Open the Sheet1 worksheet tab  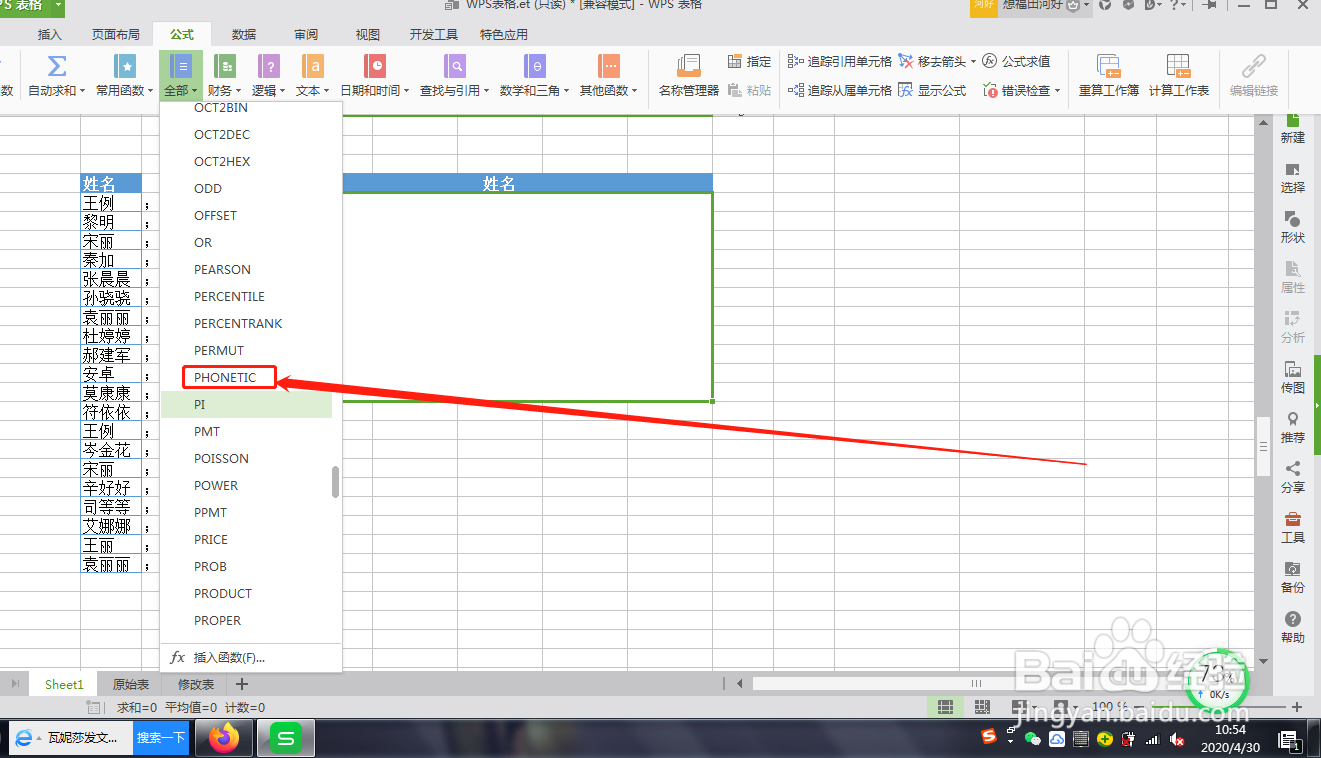click(x=64, y=684)
